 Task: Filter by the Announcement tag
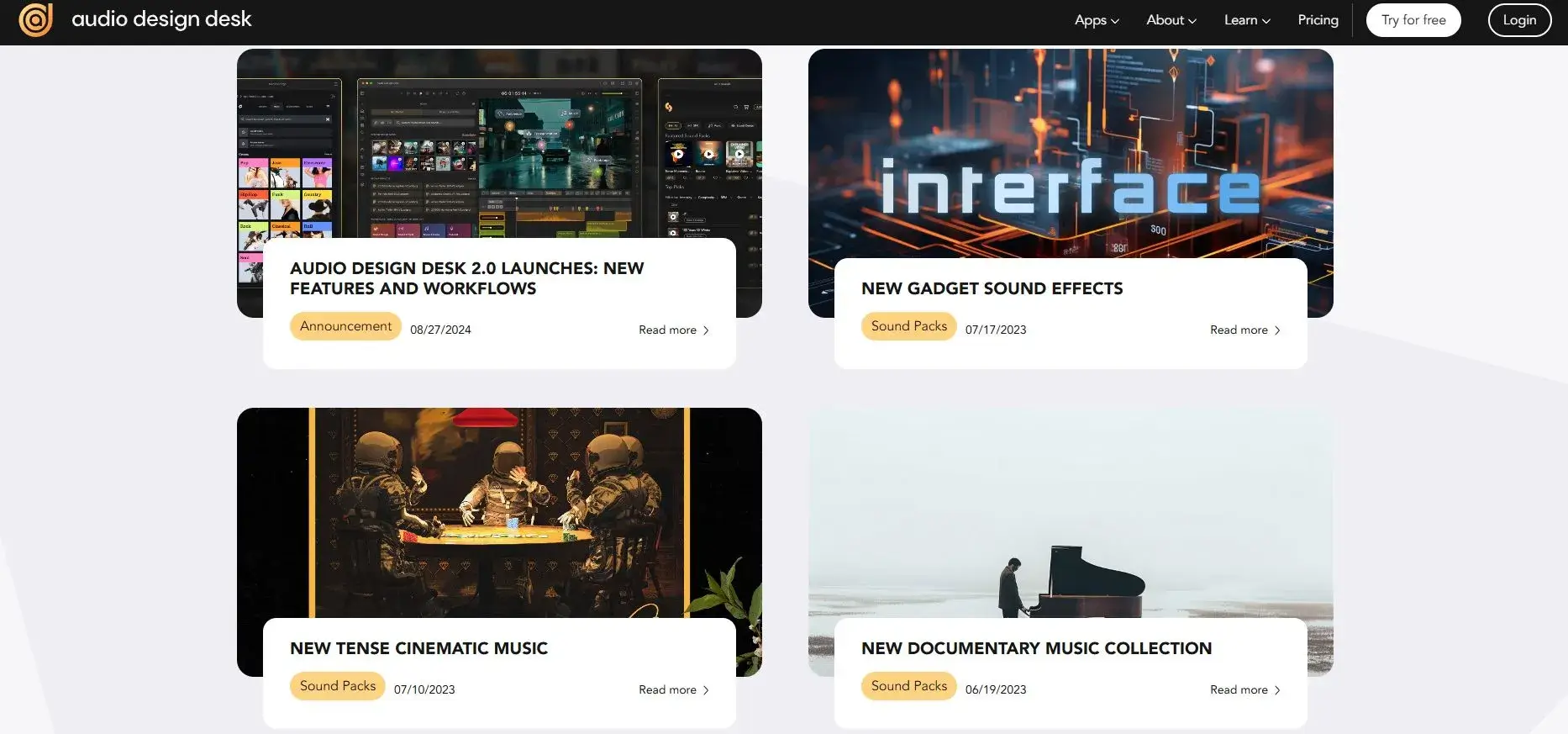tap(345, 326)
